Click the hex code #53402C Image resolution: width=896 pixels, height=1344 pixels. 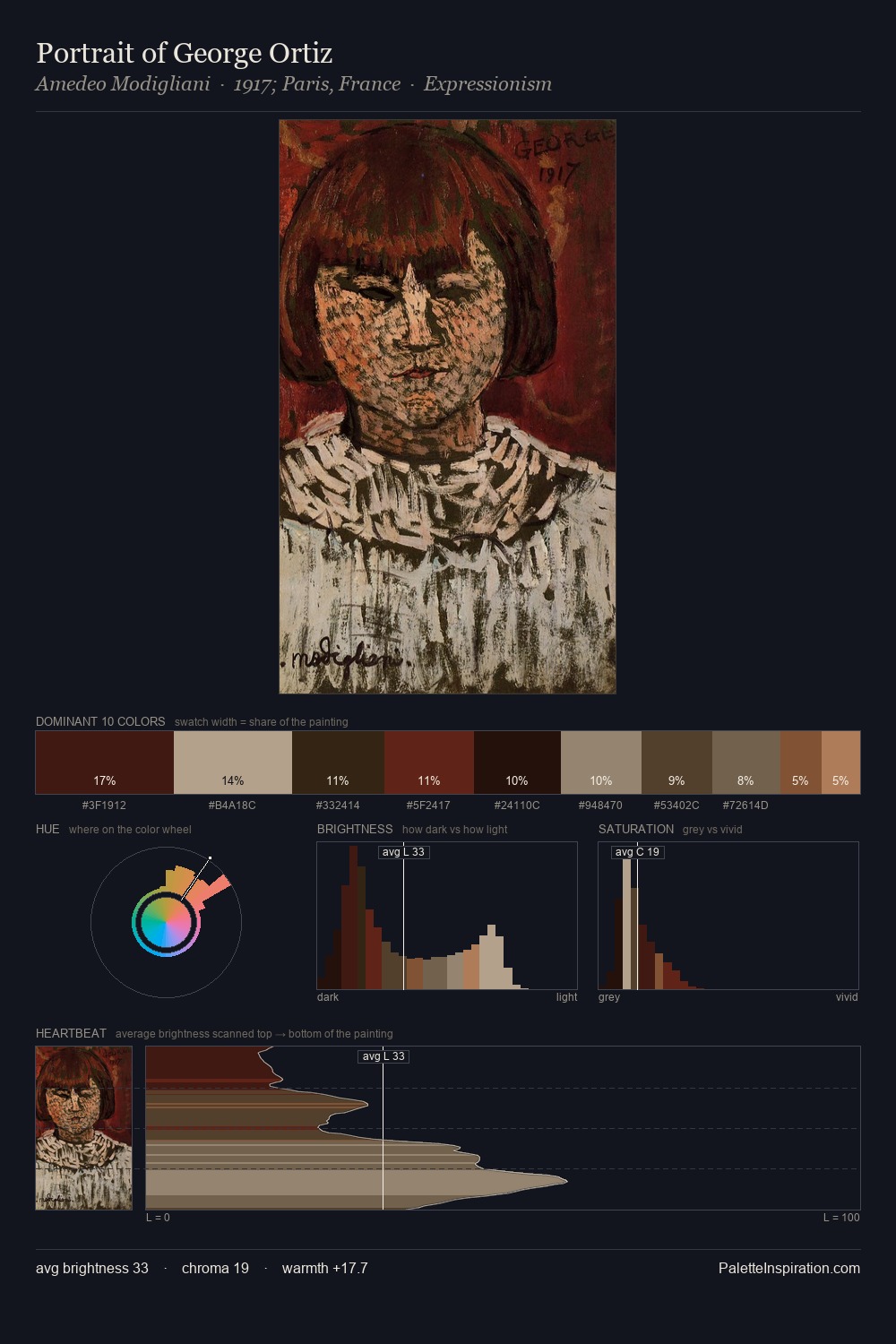click(676, 806)
